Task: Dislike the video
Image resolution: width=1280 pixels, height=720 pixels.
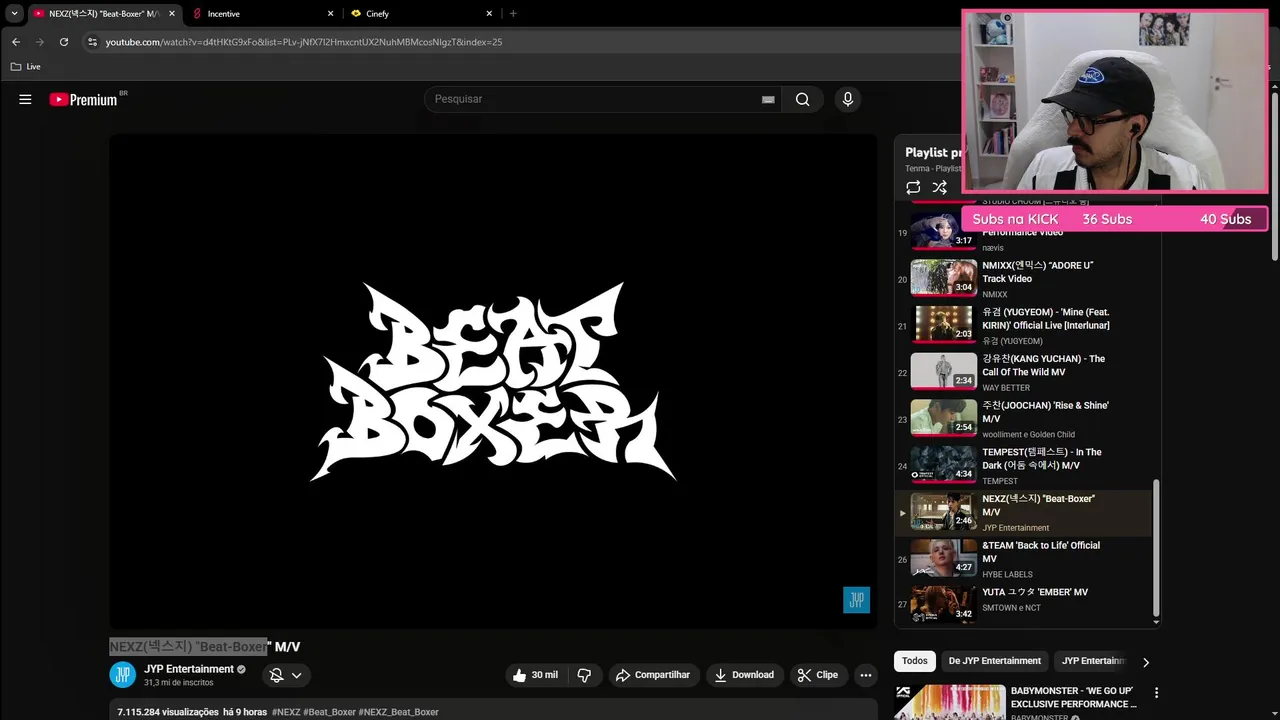Action: tap(584, 675)
